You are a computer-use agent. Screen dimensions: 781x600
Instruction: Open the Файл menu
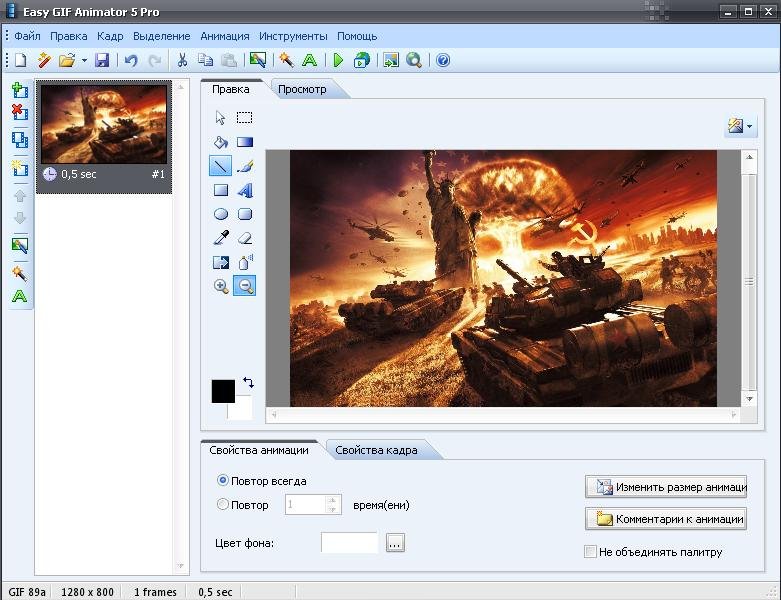click(27, 36)
